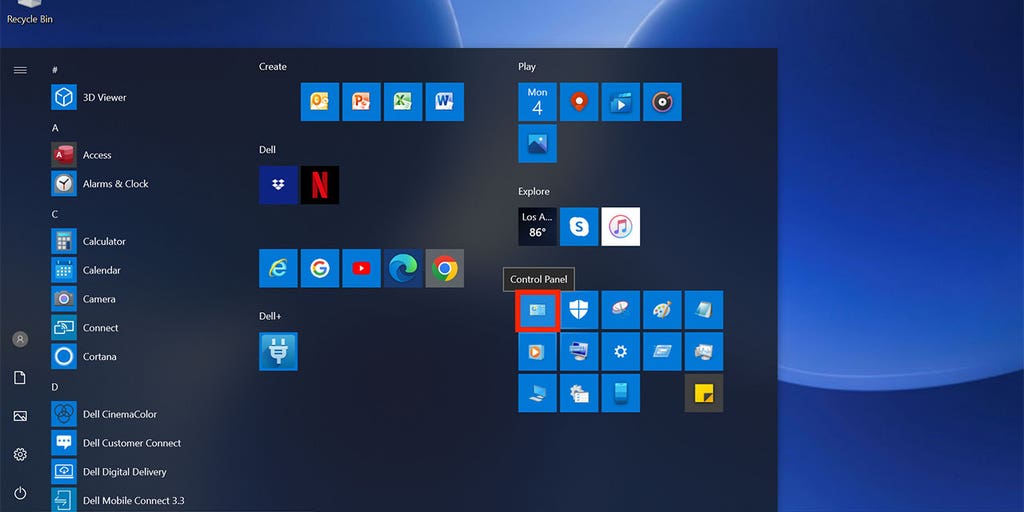Click the Dell+ group title
1024x512 pixels.
pos(270,316)
